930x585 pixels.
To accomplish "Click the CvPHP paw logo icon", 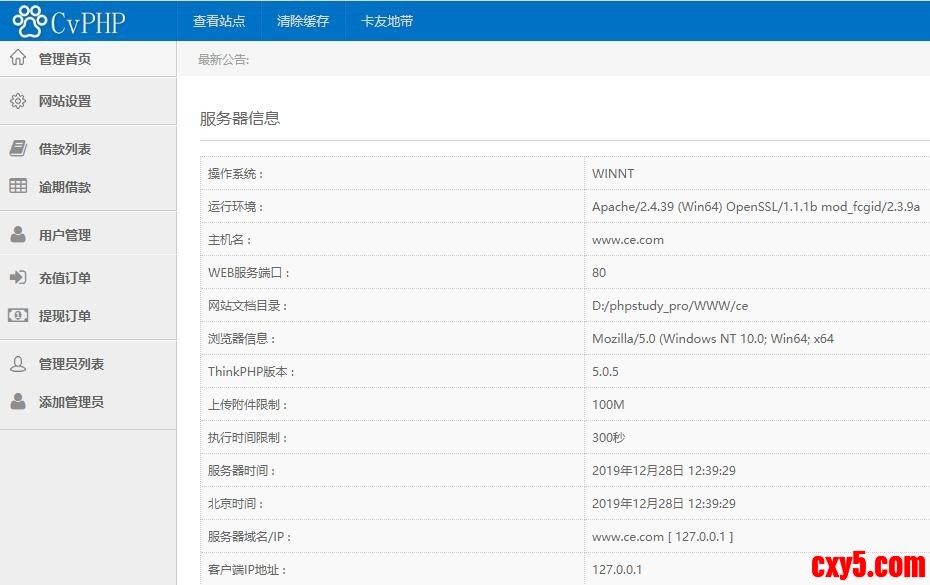I will tap(29, 21).
